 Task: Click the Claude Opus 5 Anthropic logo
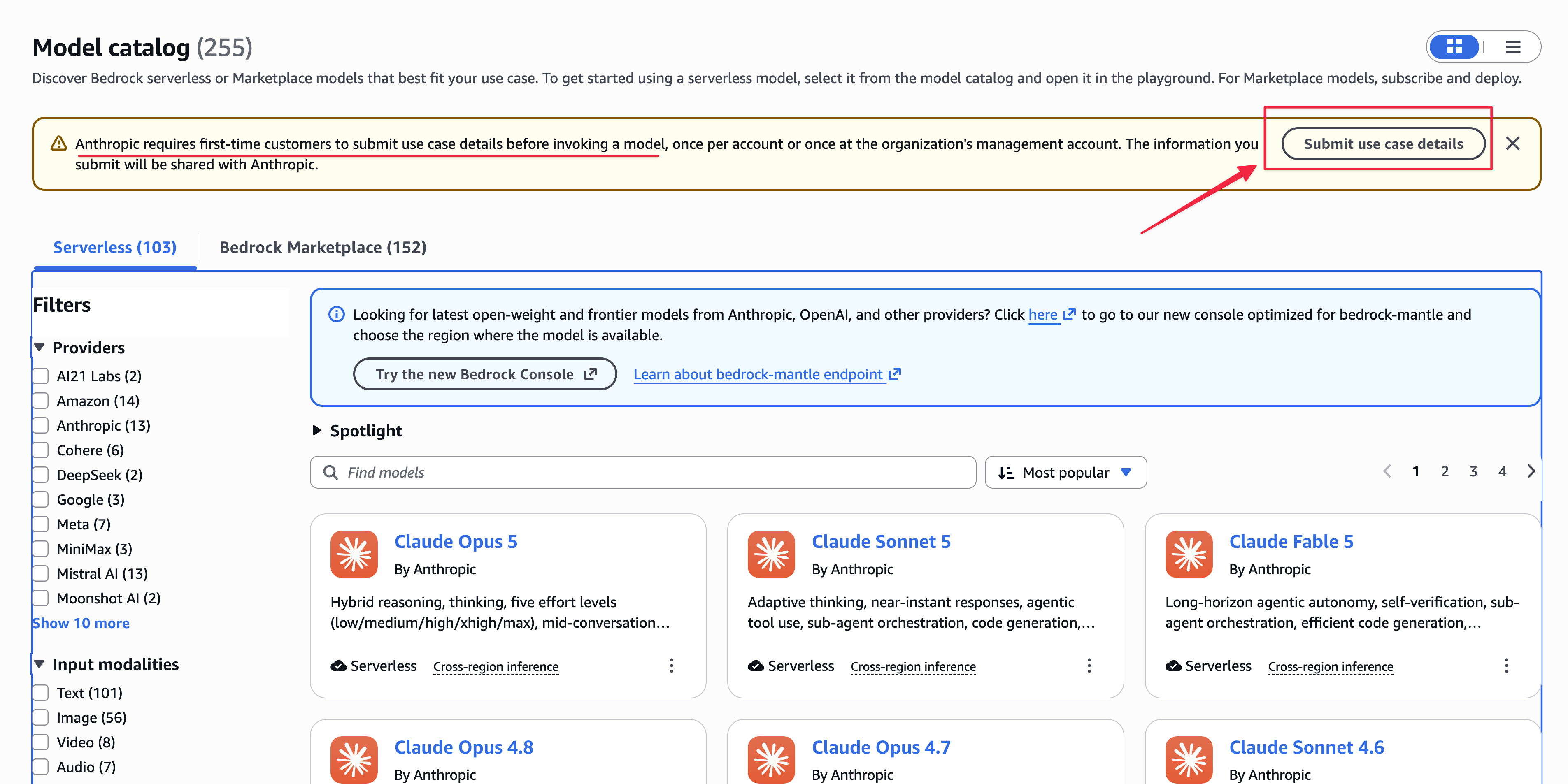coord(354,554)
